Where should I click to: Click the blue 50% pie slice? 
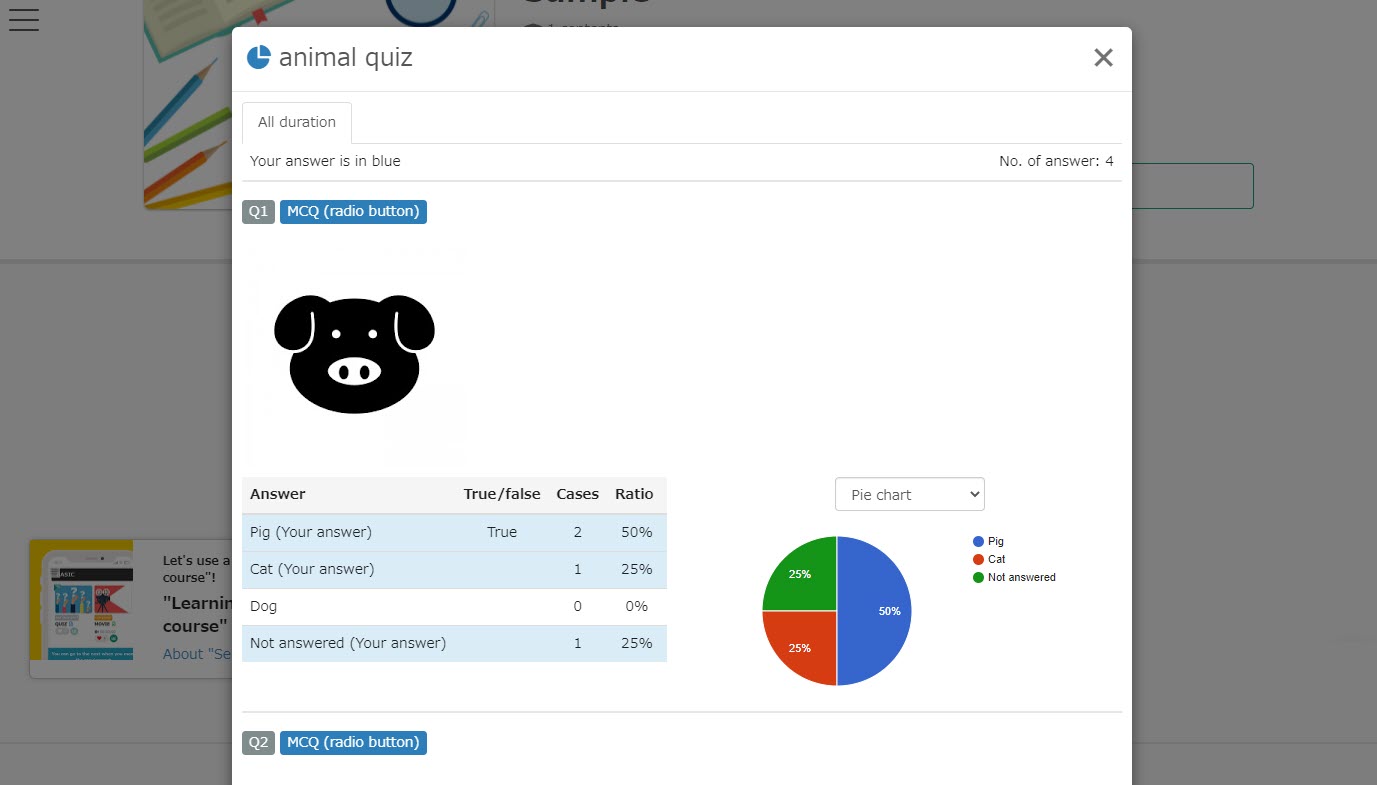point(875,611)
